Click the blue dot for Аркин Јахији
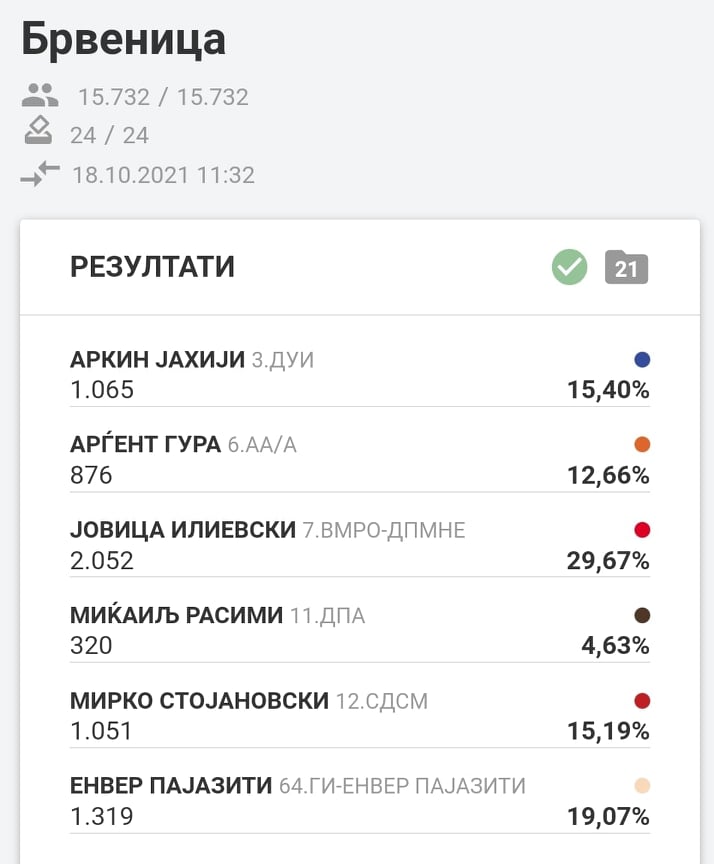The height and width of the screenshot is (864, 714). point(642,359)
